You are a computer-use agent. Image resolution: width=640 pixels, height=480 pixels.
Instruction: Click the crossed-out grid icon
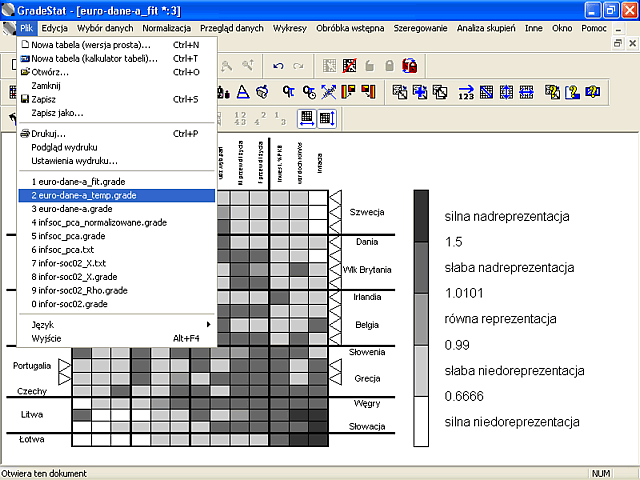(349, 66)
